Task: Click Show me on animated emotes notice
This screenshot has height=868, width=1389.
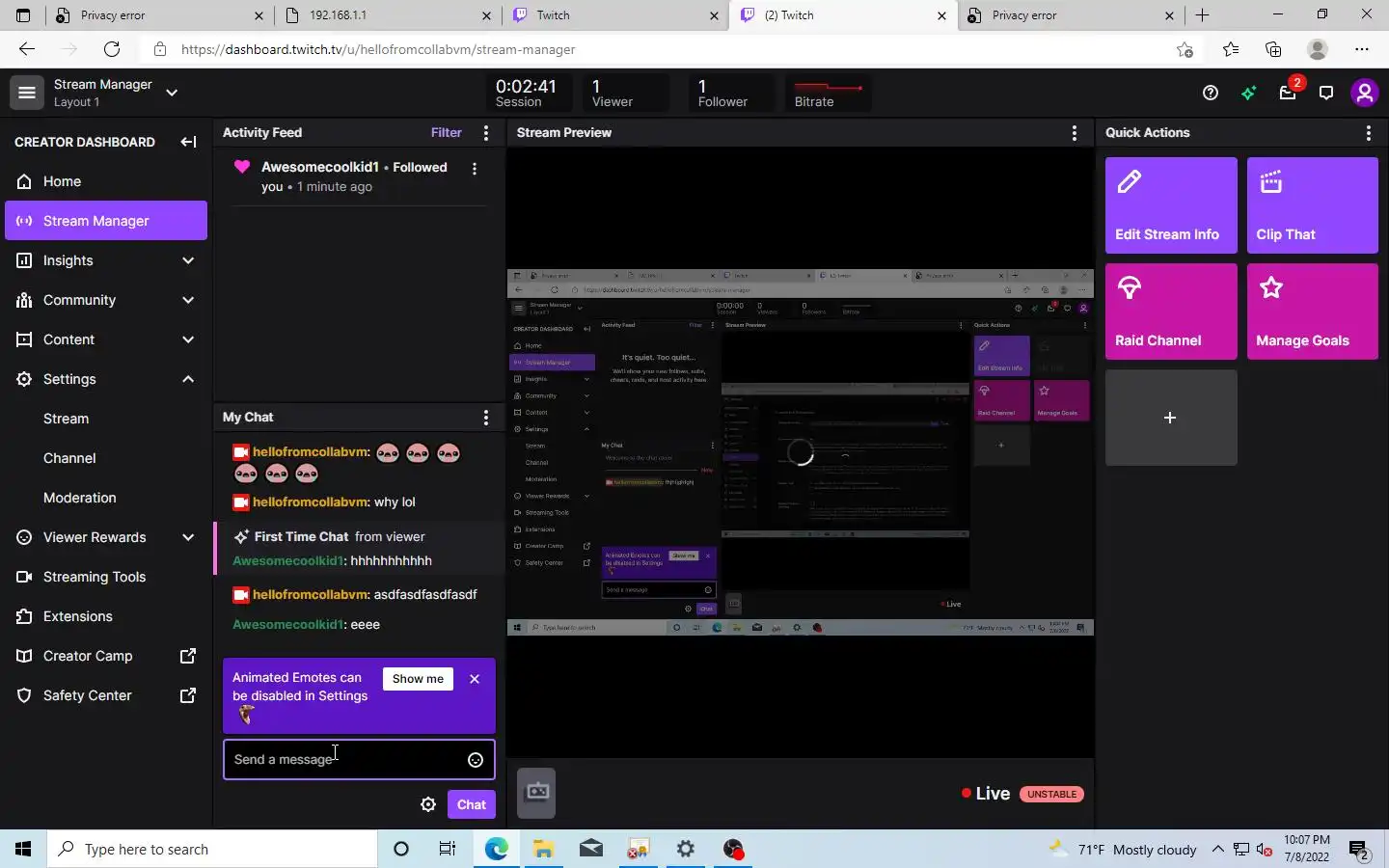Action: 418,679
